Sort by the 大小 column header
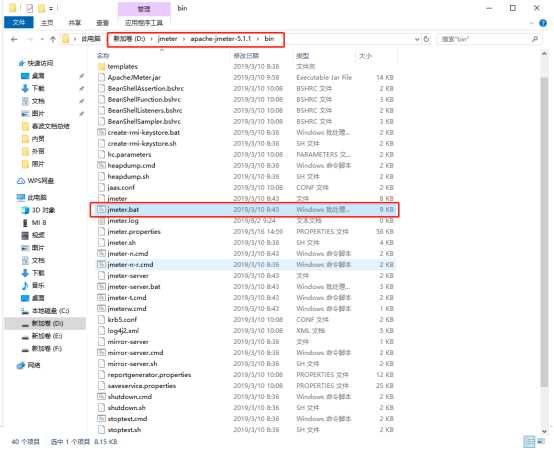This screenshot has height=452, width=554. click(x=365, y=55)
